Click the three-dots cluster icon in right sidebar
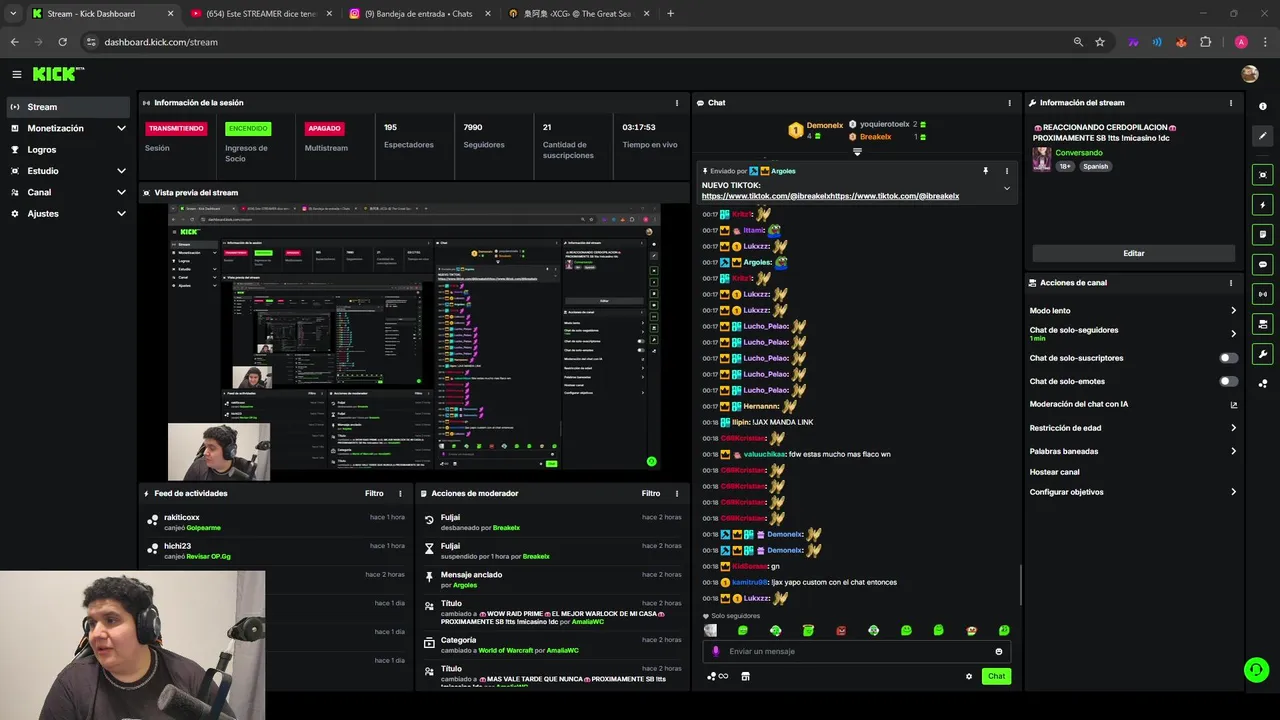Image resolution: width=1280 pixels, height=720 pixels. pyautogui.click(x=1262, y=383)
